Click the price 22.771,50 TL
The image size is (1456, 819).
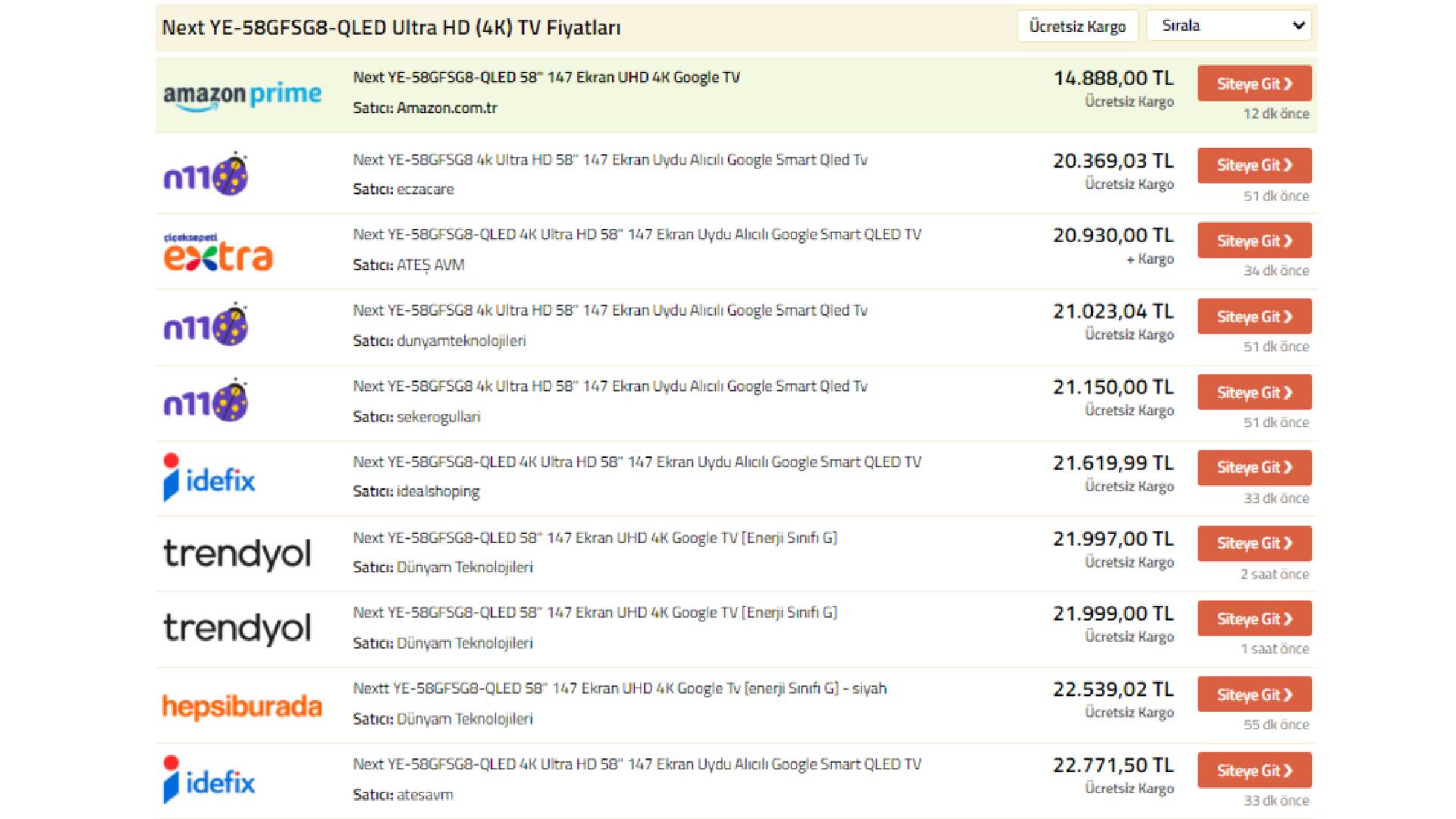pyautogui.click(x=1113, y=766)
